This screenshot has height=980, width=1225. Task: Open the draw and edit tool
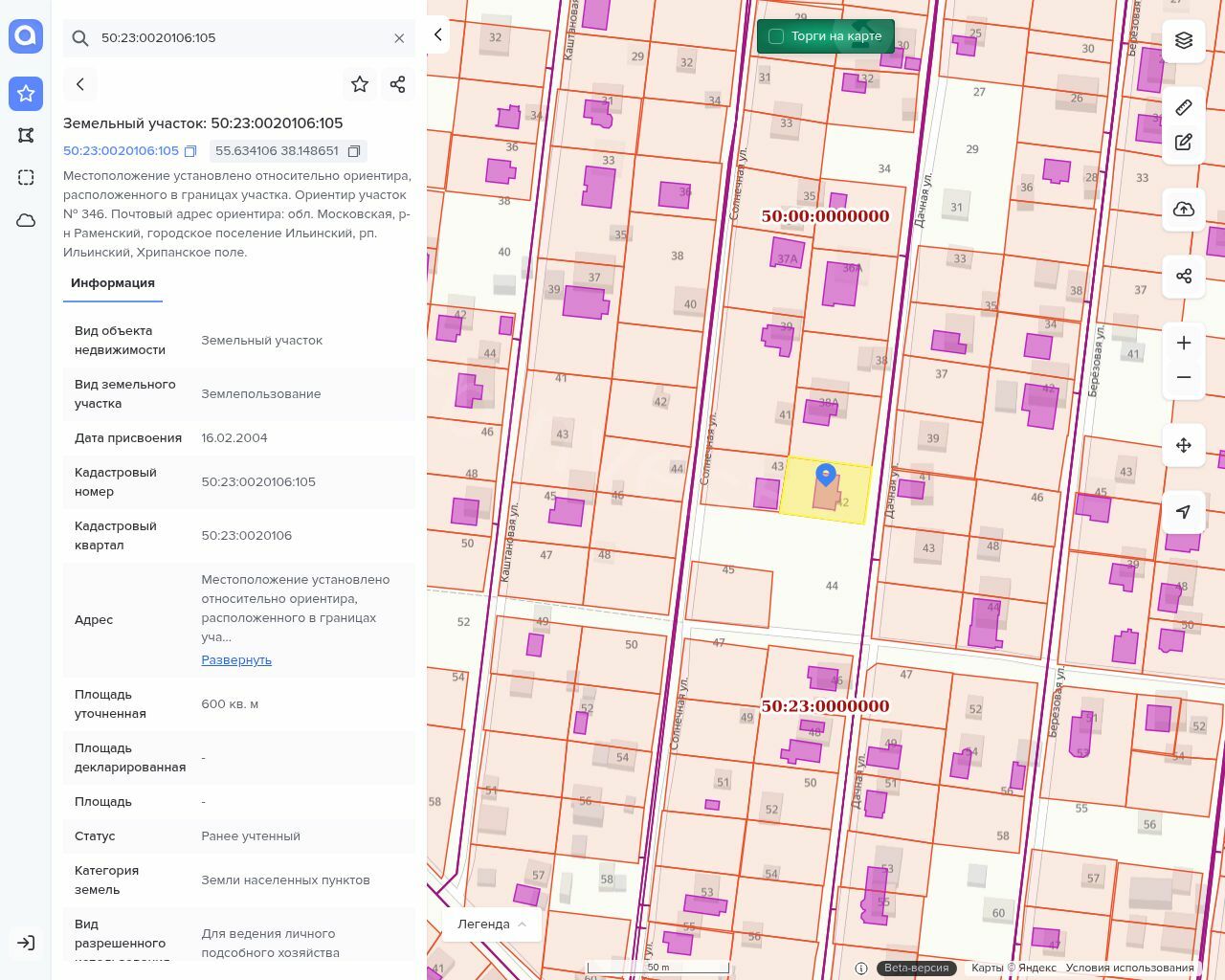pos(1184,142)
